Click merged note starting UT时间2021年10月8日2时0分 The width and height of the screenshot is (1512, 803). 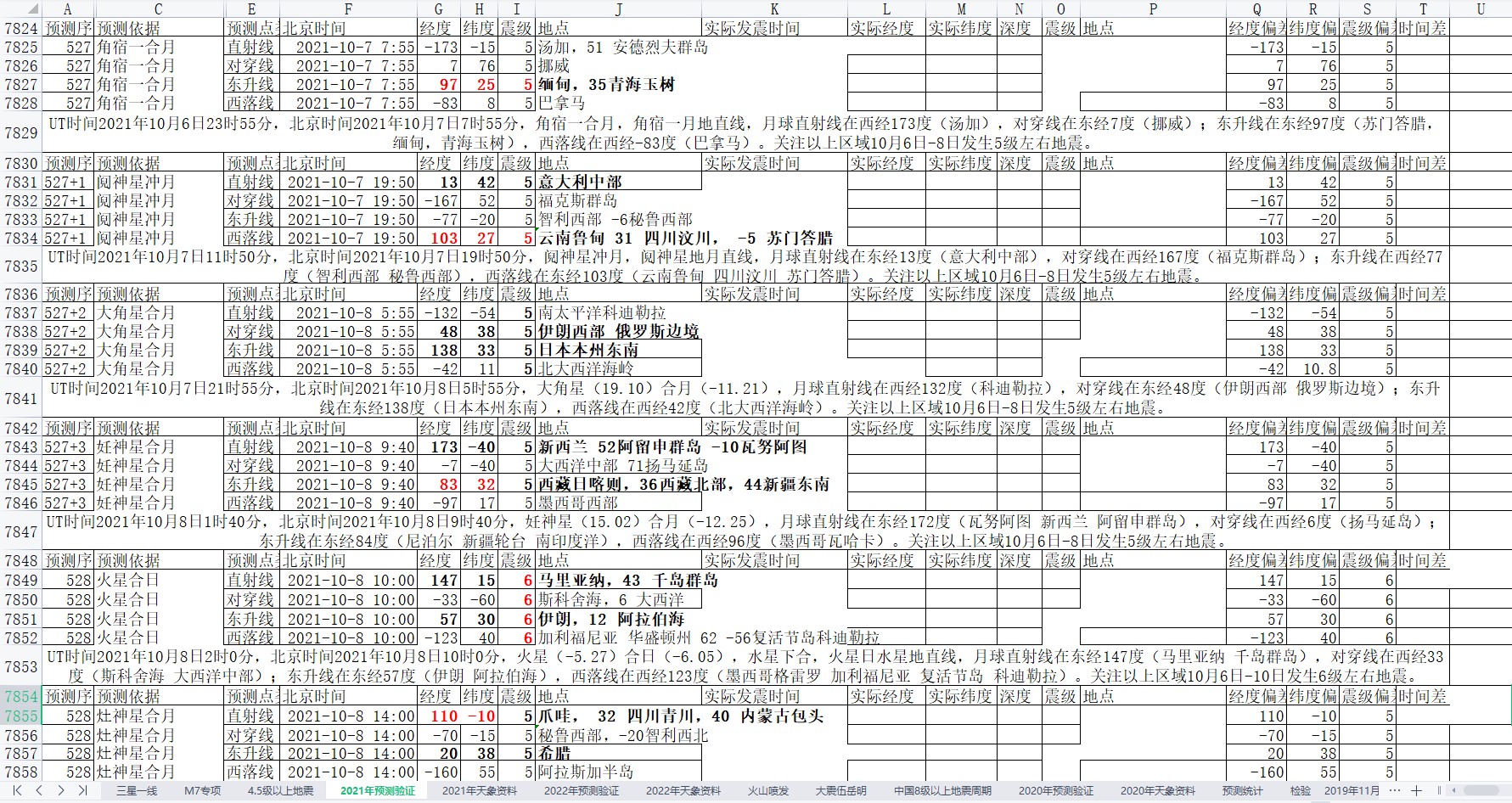click(x=745, y=666)
